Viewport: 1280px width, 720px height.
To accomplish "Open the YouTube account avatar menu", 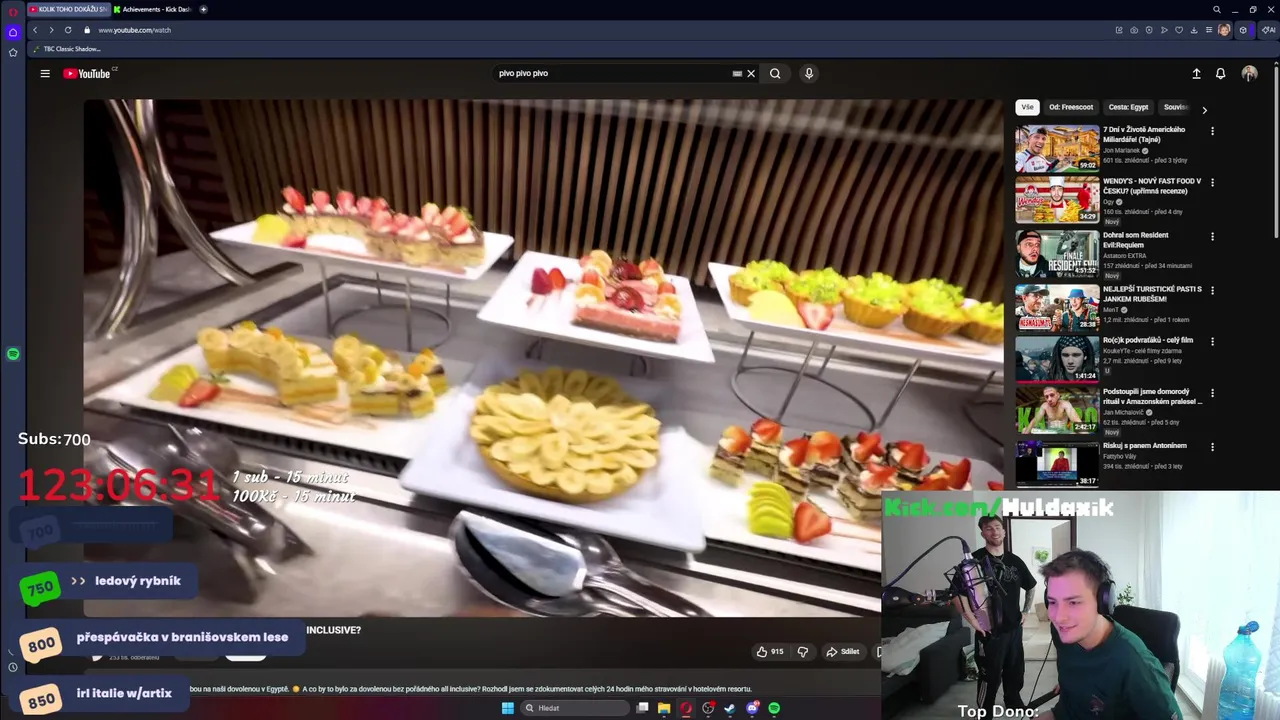I will click(1249, 73).
